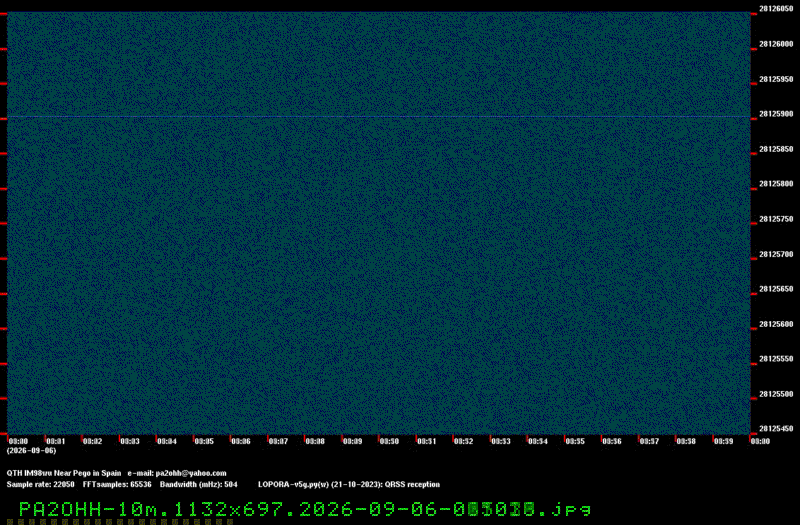Image resolution: width=800 pixels, height=525 pixels.
Task: Select the 28125600 frequency label
Action: click(776, 324)
